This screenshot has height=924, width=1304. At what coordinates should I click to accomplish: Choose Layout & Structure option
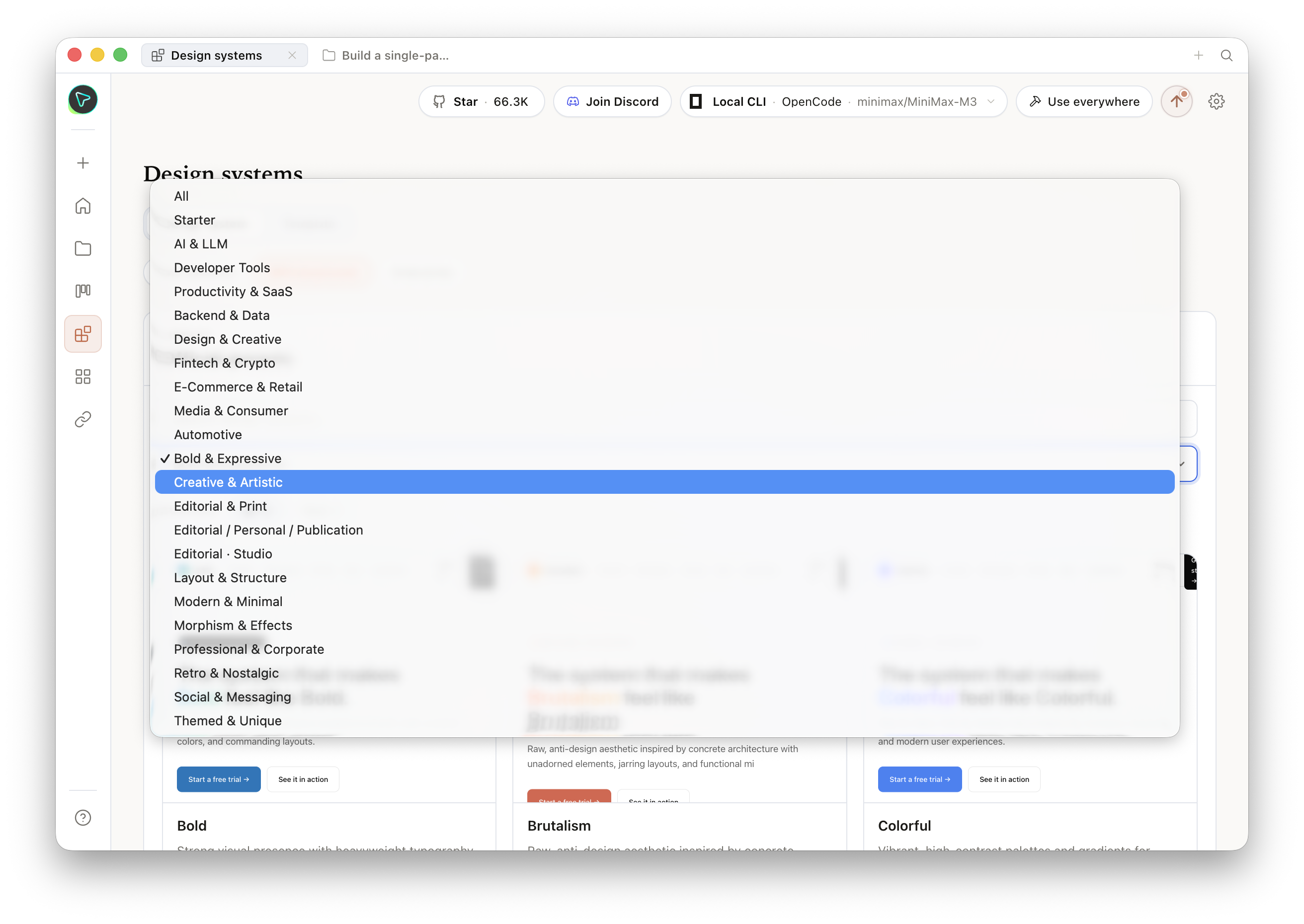pos(664,578)
